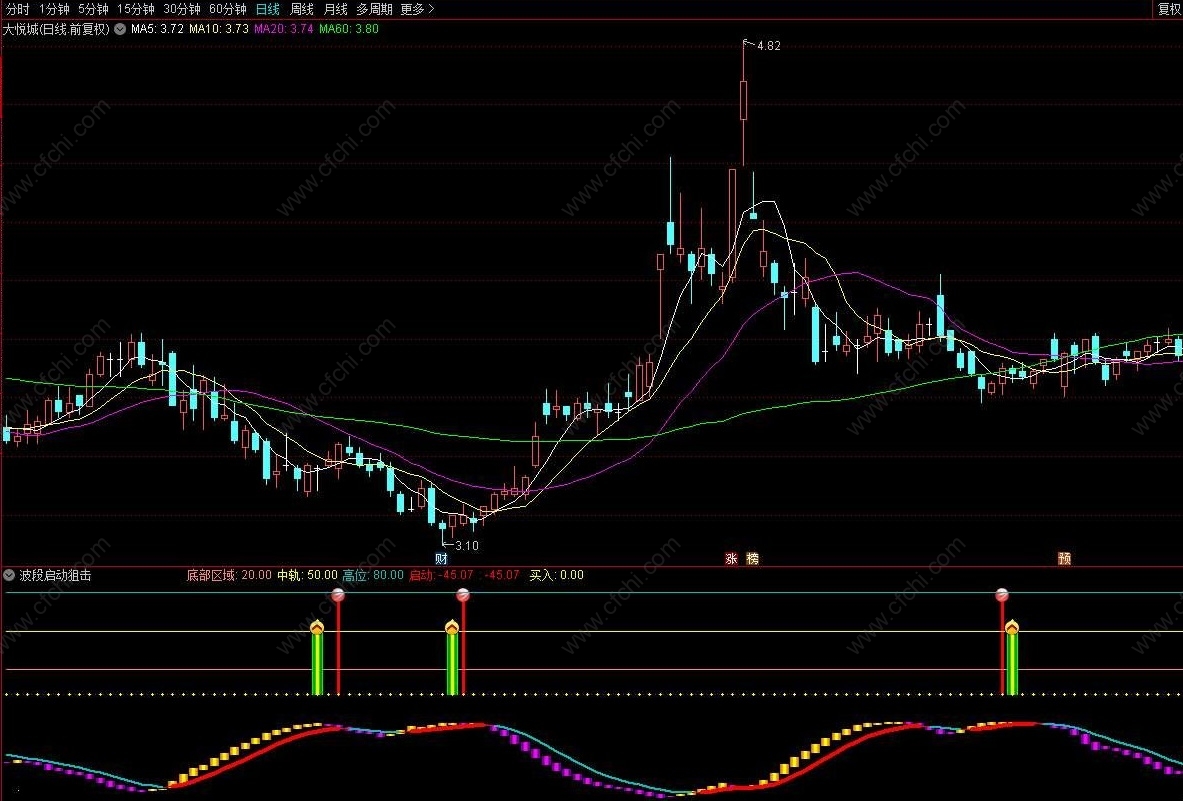Open the main chart settings dropdown icon
Image resolution: width=1183 pixels, height=801 pixels.
(x=120, y=29)
